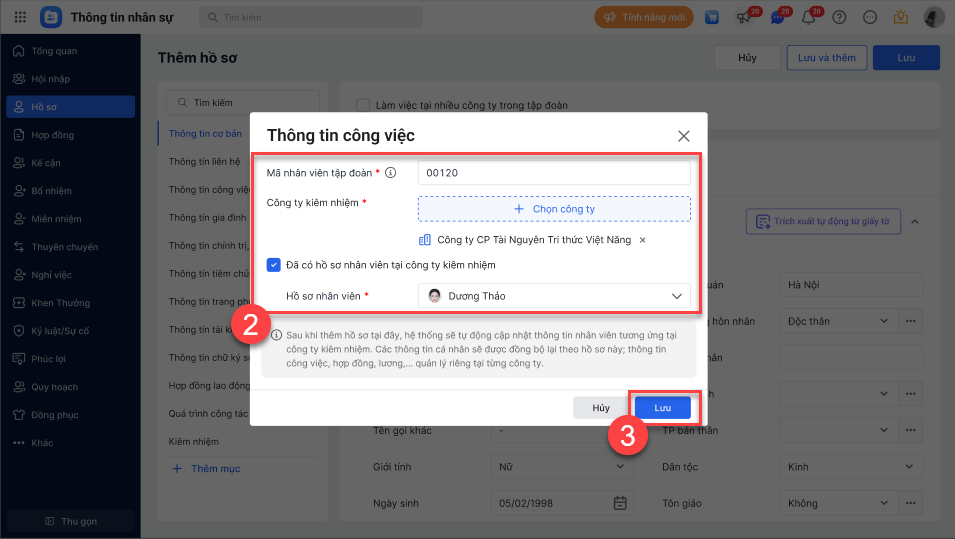This screenshot has width=955, height=539.
Task: Go to Tổng quan in sidebar
Action: point(71,51)
